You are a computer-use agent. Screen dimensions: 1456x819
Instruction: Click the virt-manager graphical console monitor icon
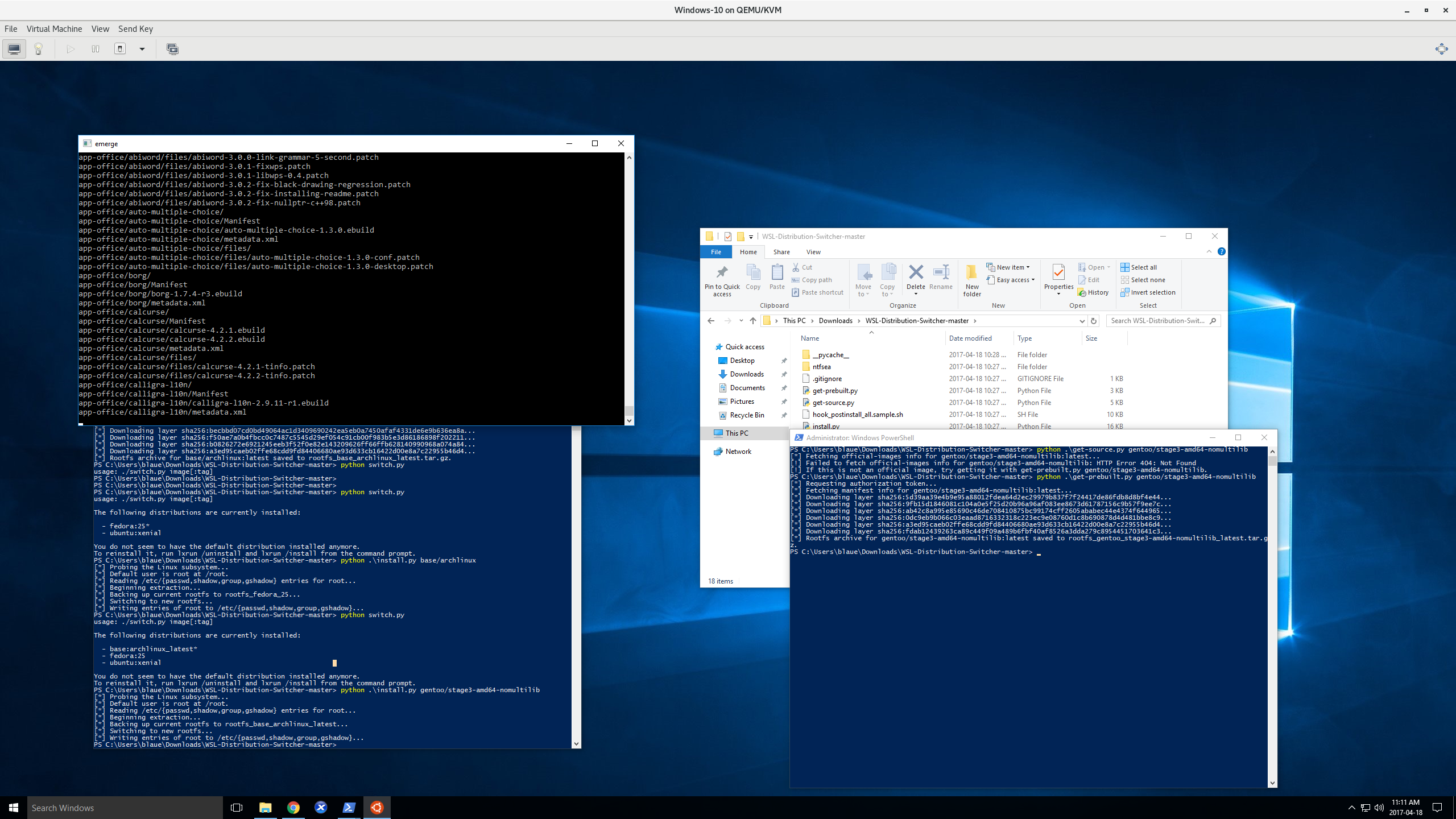click(14, 49)
